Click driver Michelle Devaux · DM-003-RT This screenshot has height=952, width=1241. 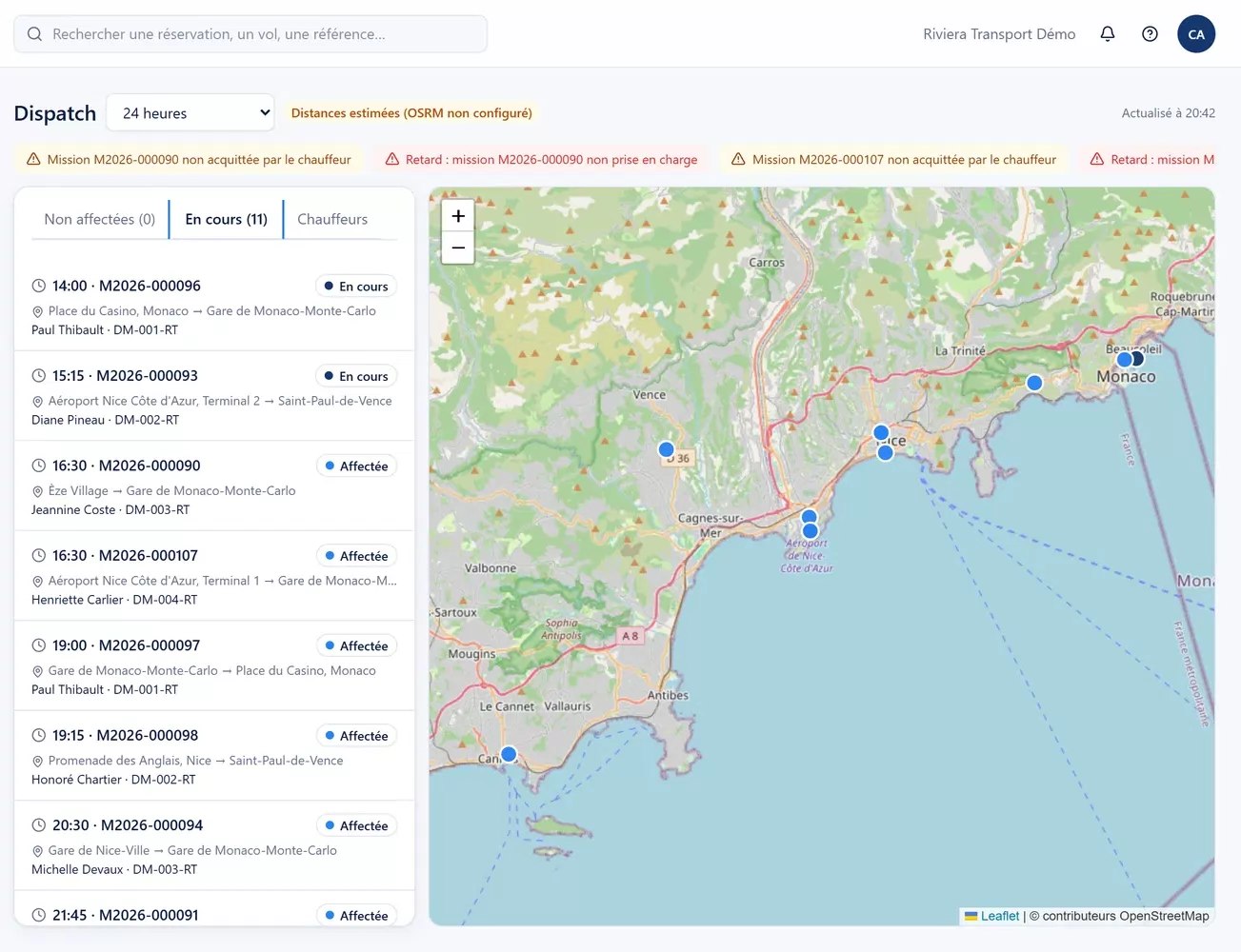pos(114,869)
